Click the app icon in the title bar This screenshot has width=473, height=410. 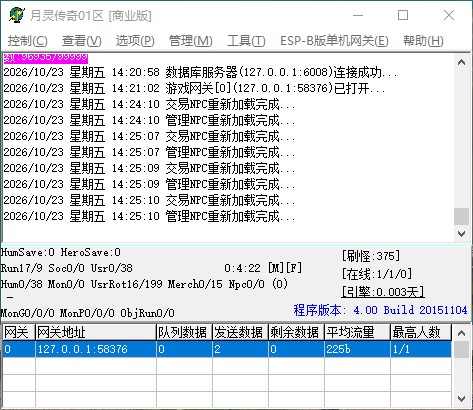[17, 15]
